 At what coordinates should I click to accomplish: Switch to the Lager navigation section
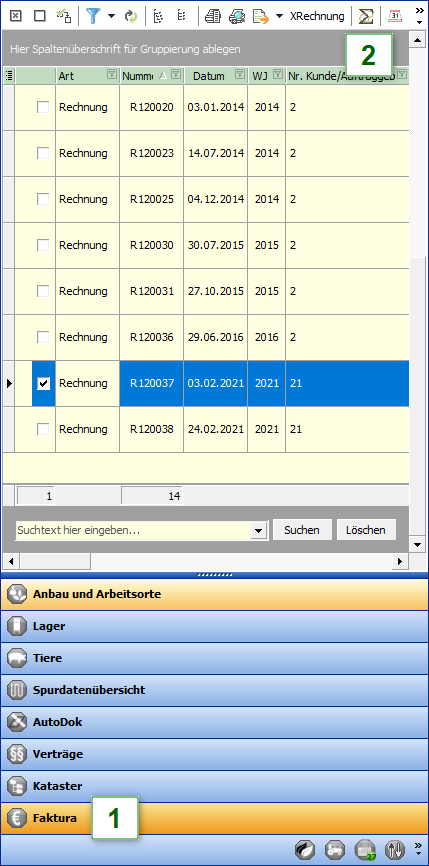214,626
